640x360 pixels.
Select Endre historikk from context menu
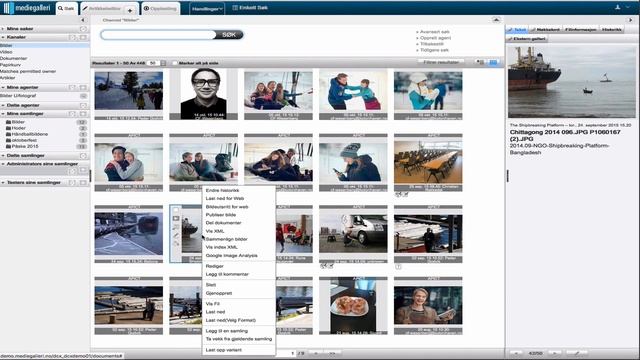[x=222, y=191]
